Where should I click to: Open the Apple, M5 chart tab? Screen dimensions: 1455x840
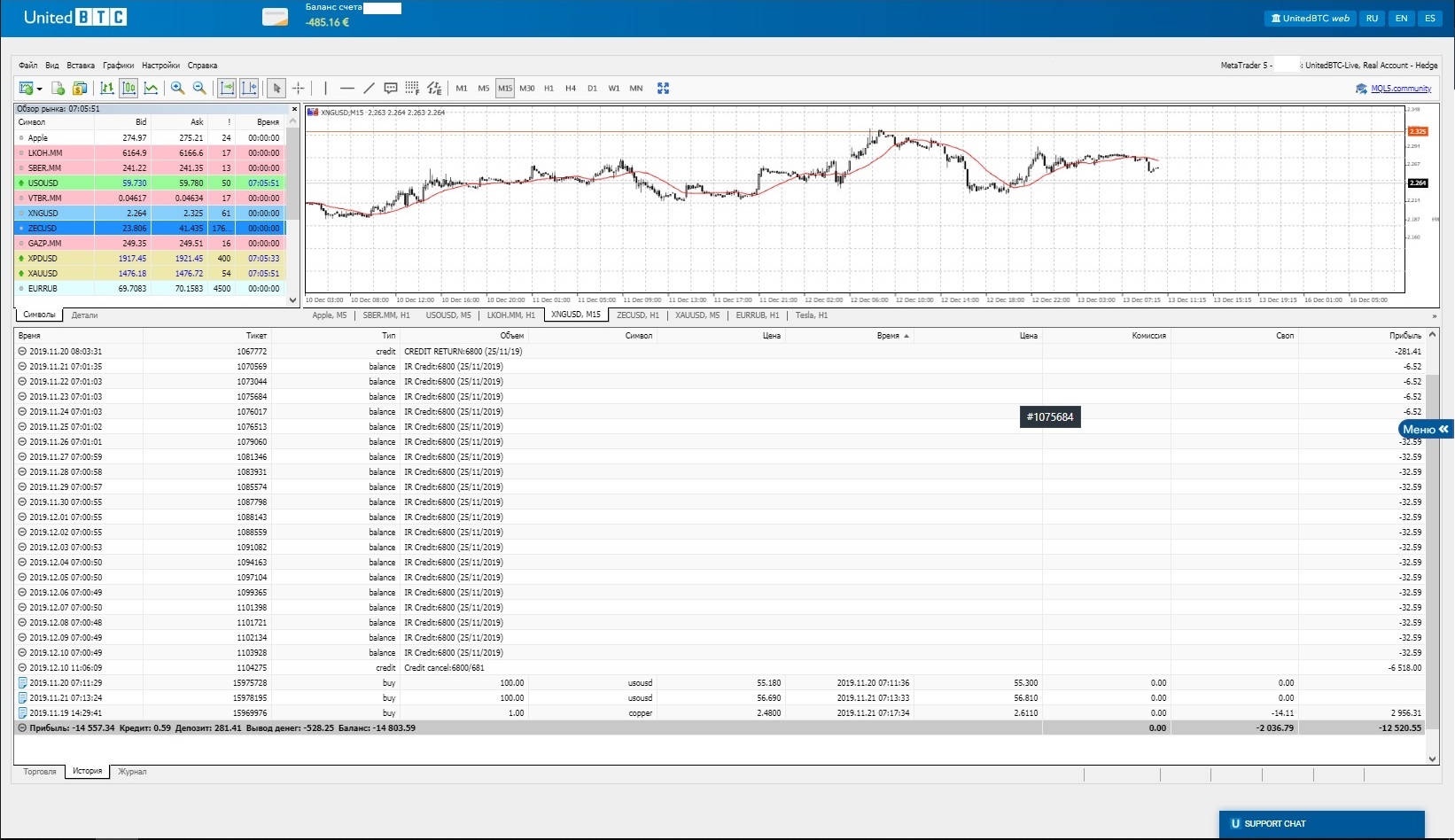pos(330,315)
